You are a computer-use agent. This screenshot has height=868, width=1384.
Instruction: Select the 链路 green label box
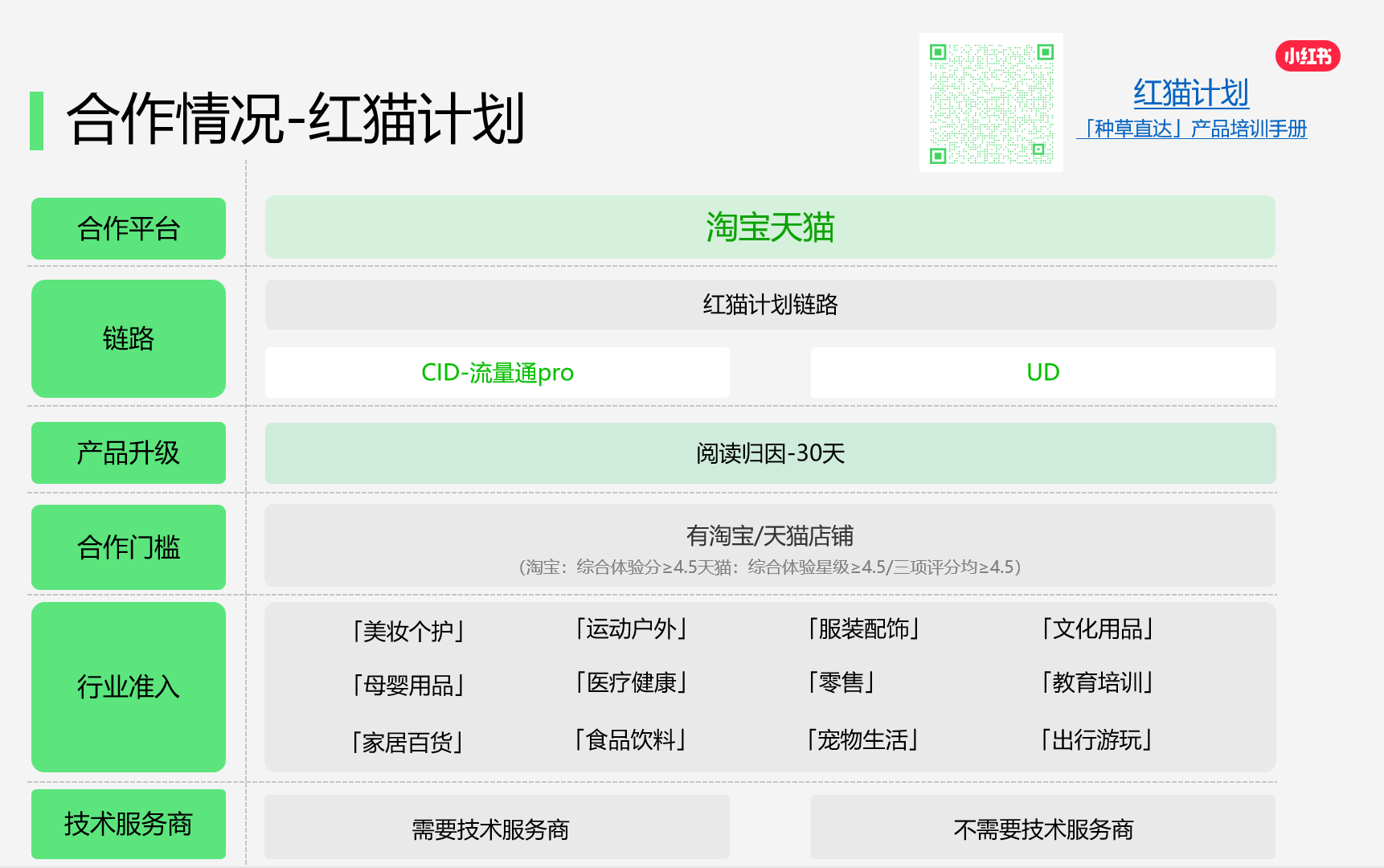click(129, 338)
